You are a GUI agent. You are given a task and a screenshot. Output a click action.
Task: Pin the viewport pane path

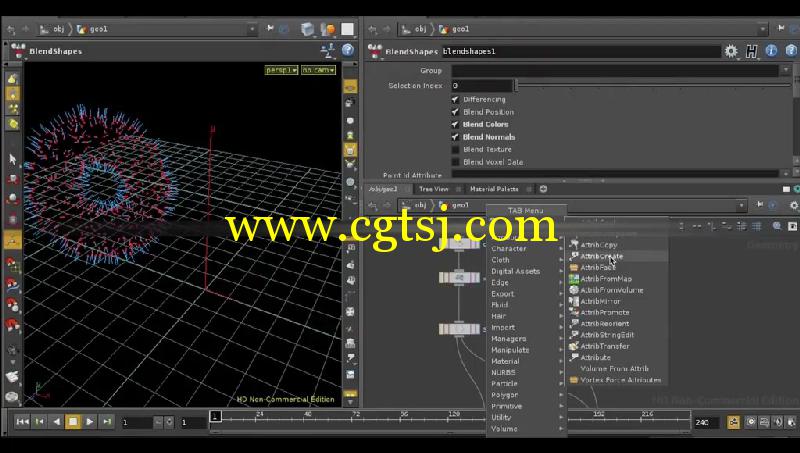(x=270, y=29)
